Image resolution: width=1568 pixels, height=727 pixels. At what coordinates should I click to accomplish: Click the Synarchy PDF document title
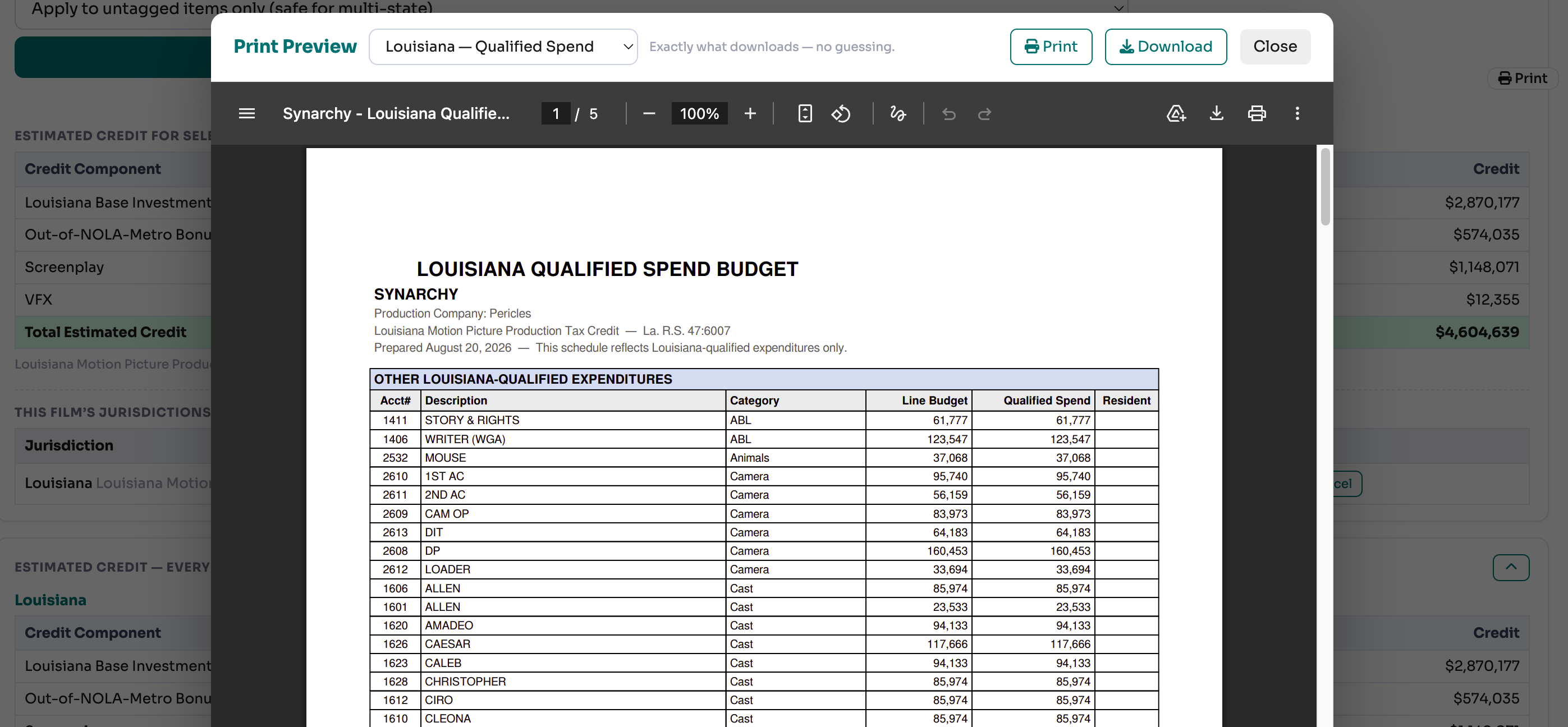(x=396, y=114)
